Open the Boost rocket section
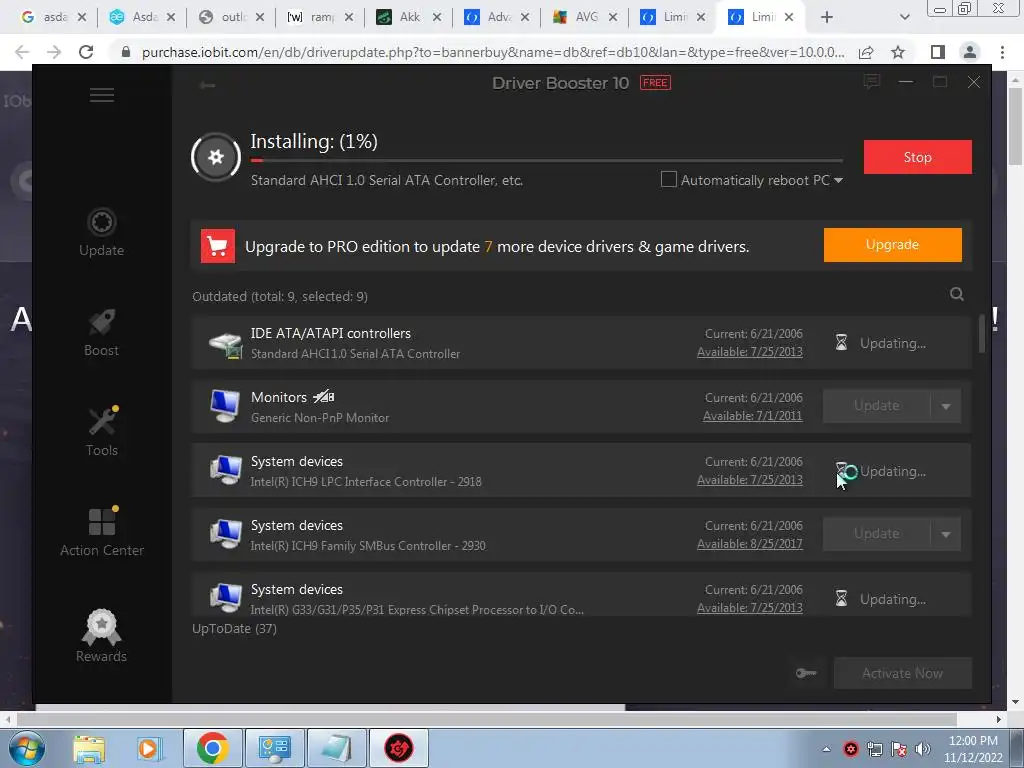 pos(101,332)
